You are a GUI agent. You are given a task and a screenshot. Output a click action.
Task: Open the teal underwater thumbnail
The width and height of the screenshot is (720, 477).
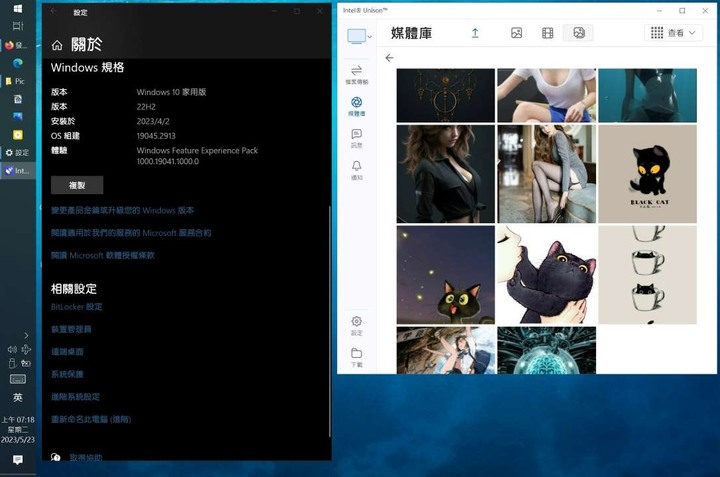(647, 95)
